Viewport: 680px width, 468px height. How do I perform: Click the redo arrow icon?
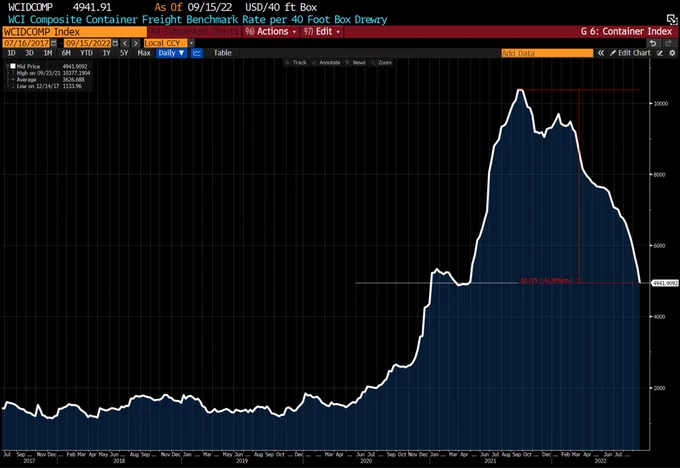click(x=668, y=43)
